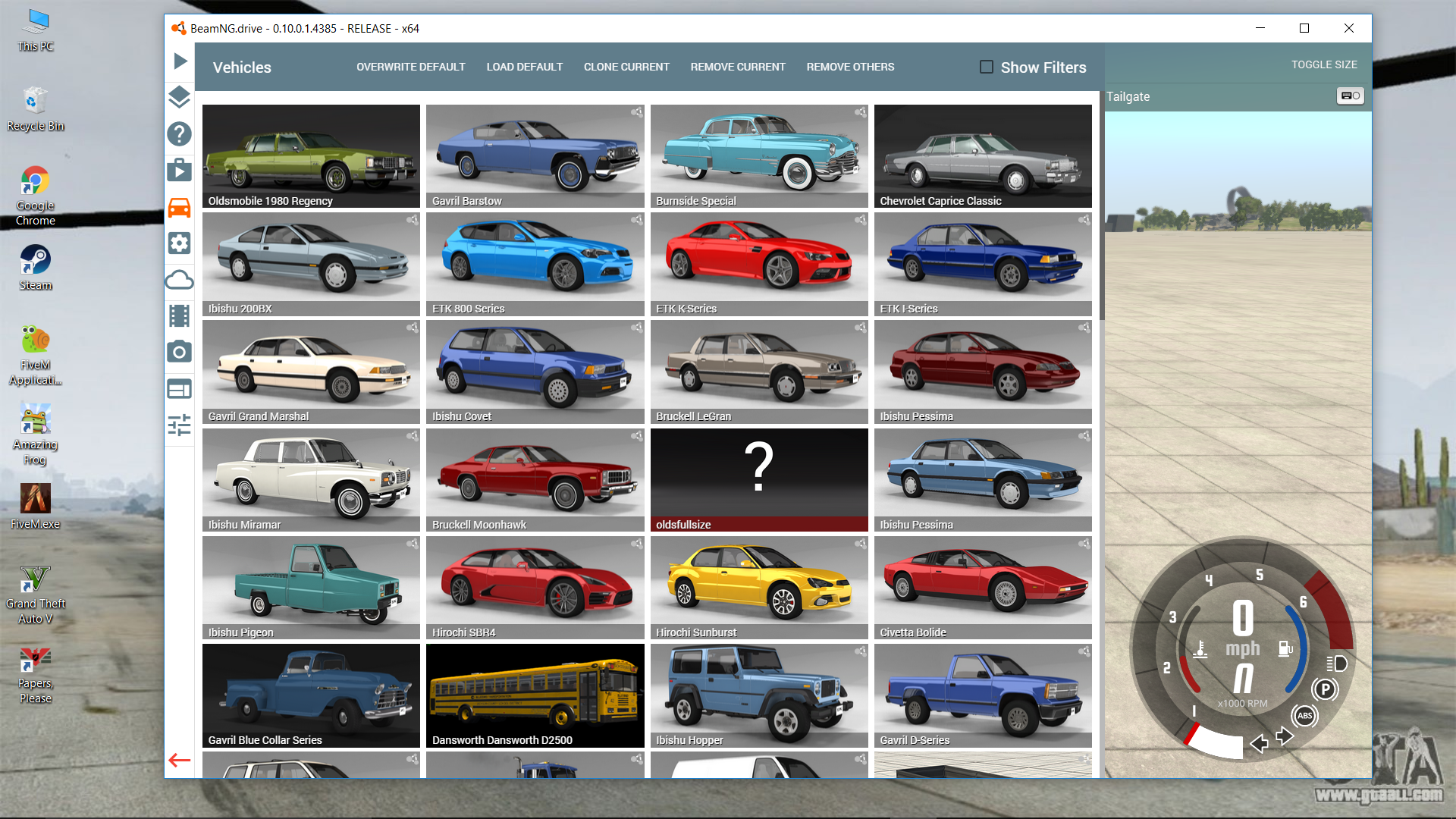The image size is (1456, 819).
Task: Enable the Show Filters checkbox
Action: 987,67
